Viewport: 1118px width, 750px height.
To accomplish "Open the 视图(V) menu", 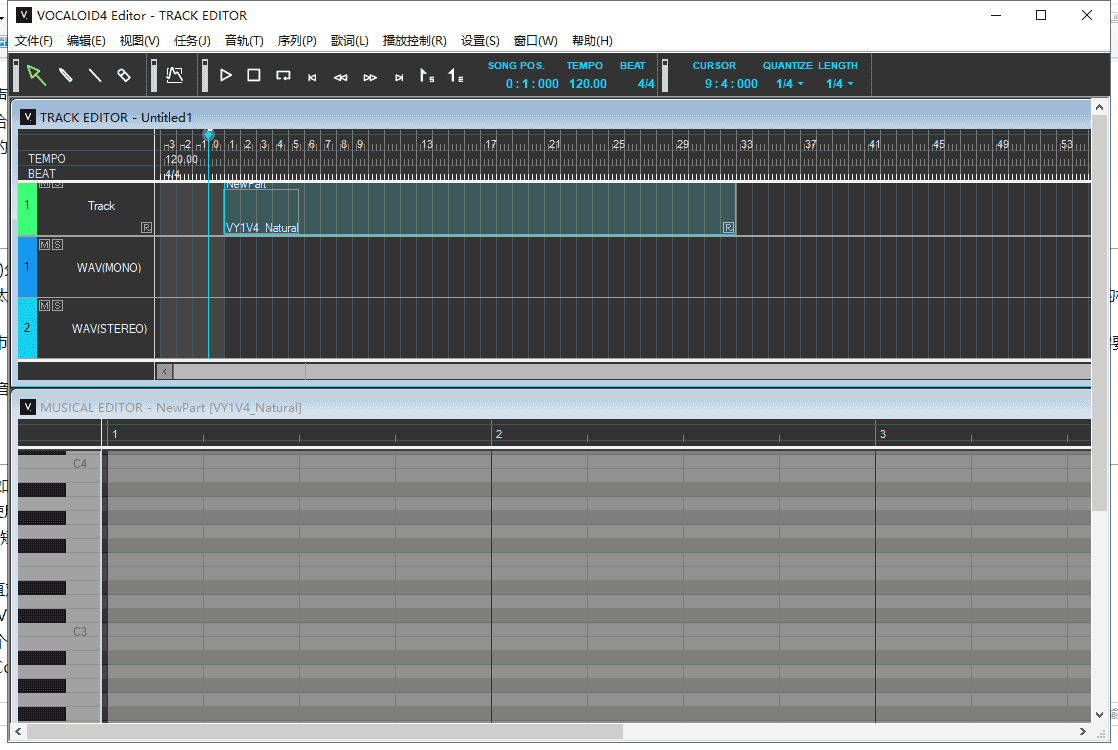I will coord(139,41).
